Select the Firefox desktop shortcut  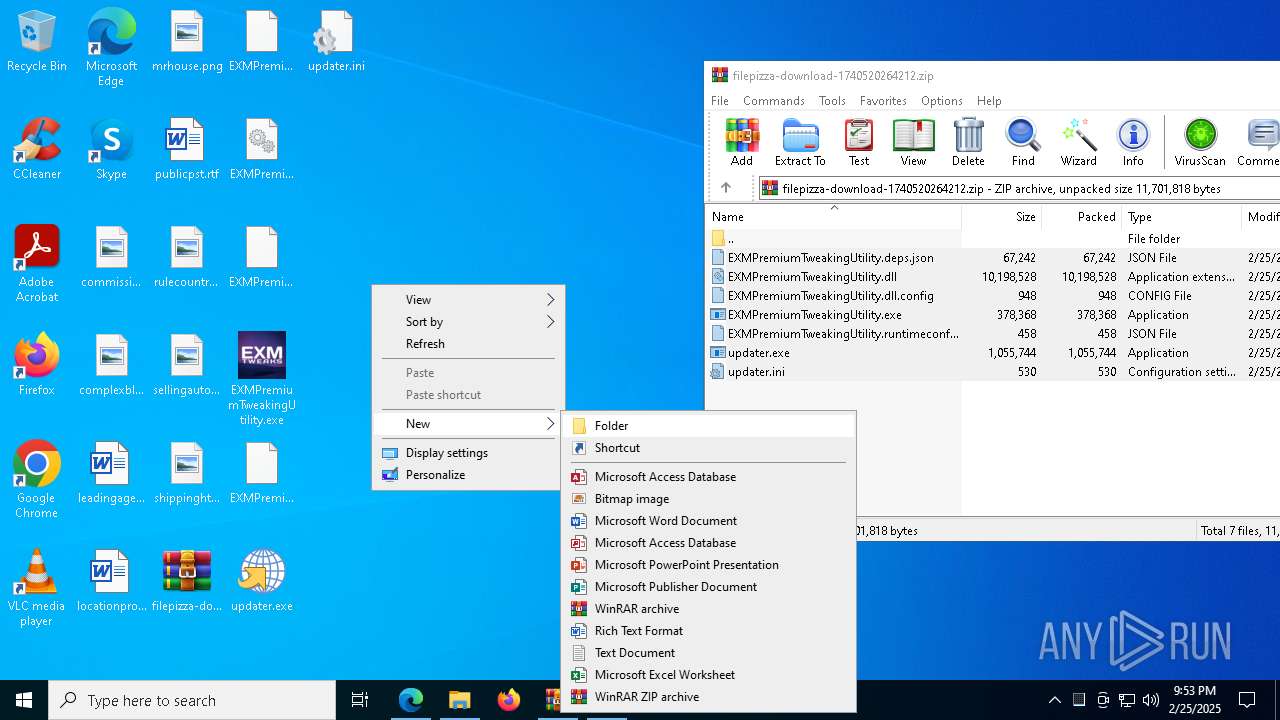point(37,365)
